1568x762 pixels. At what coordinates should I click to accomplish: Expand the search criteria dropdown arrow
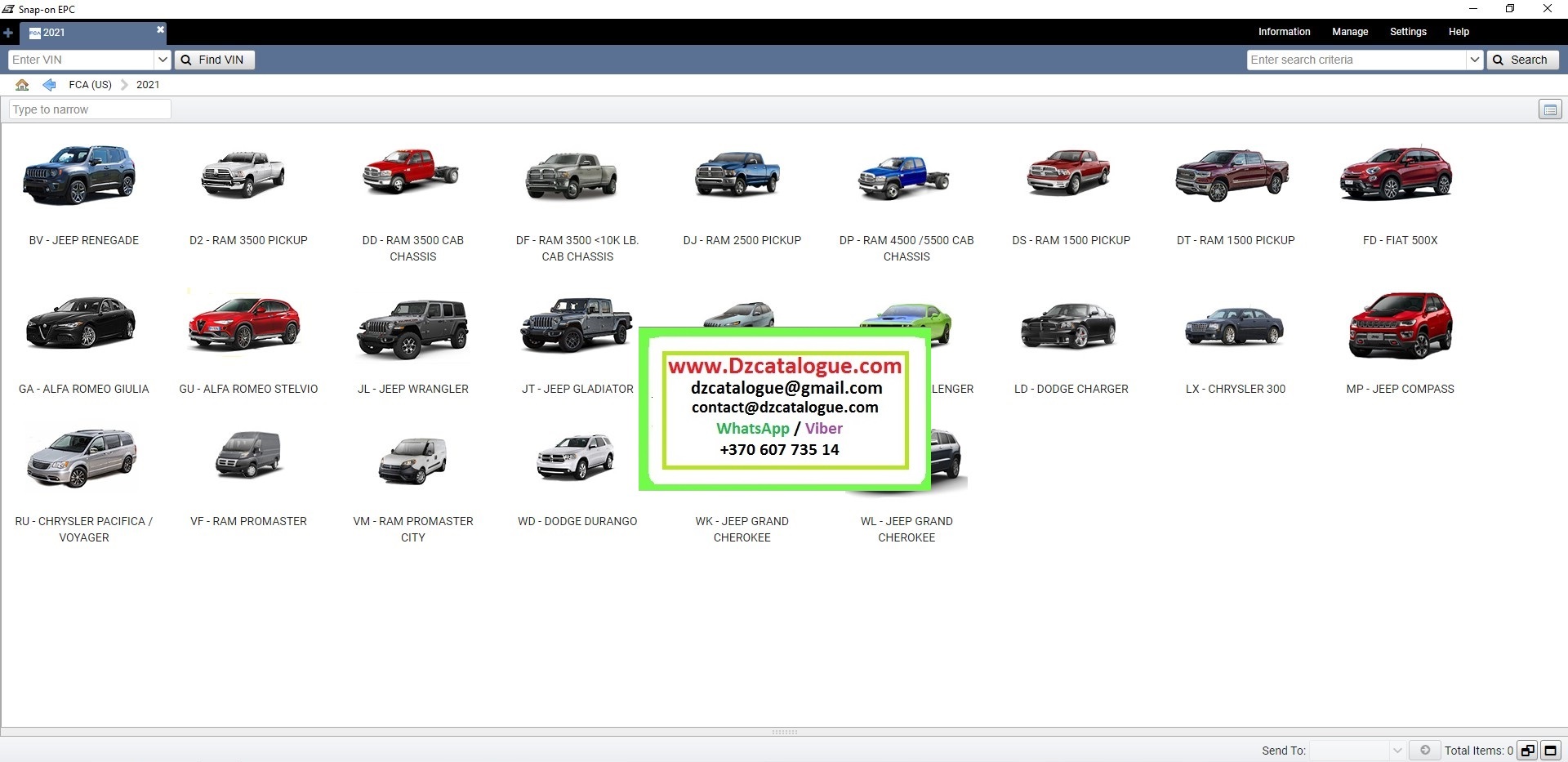[1475, 60]
